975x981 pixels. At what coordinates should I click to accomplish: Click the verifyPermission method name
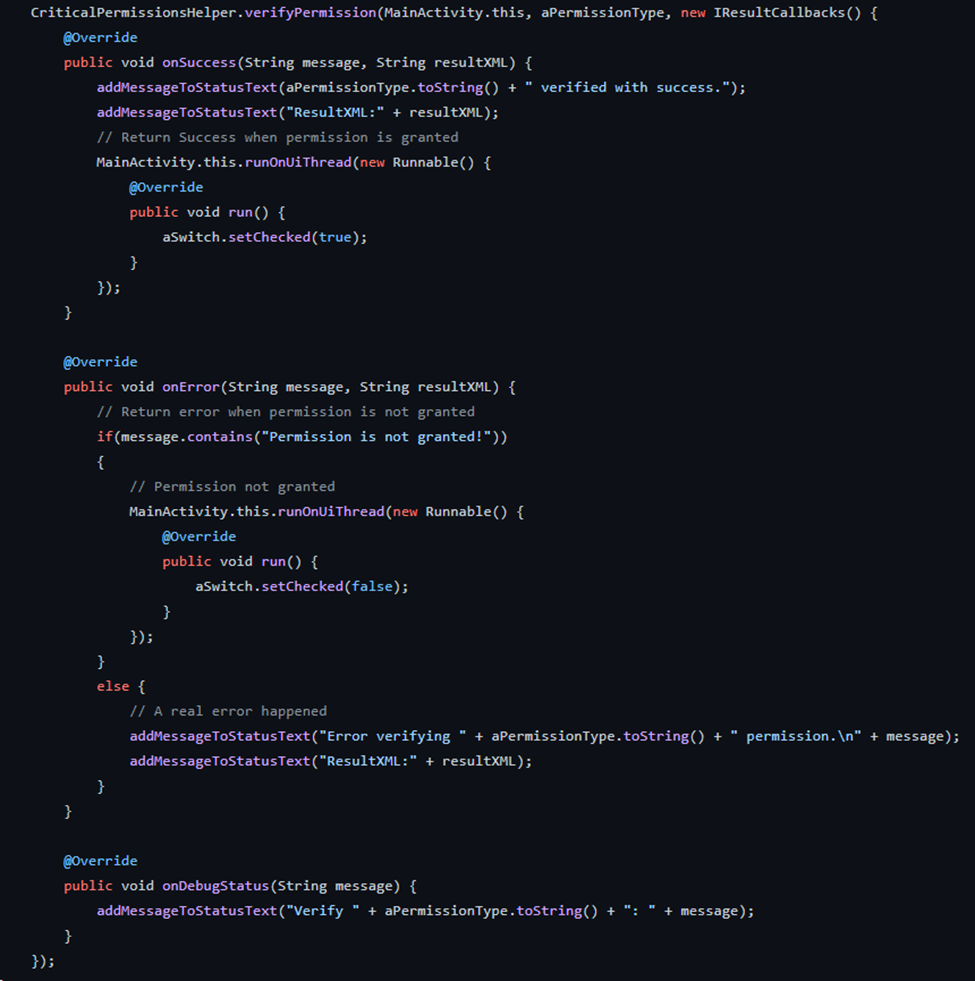[x=310, y=13]
